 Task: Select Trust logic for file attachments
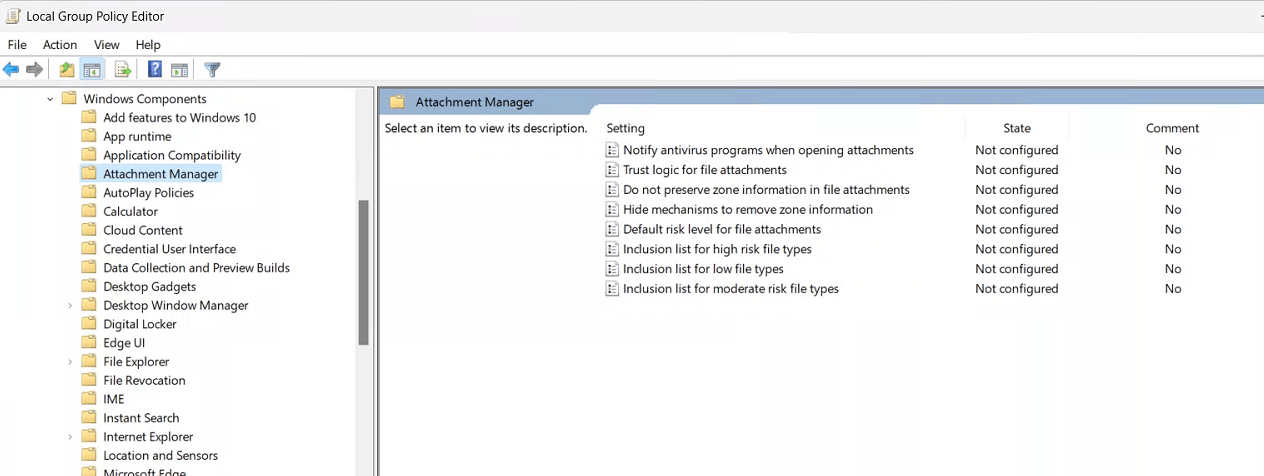tap(705, 170)
